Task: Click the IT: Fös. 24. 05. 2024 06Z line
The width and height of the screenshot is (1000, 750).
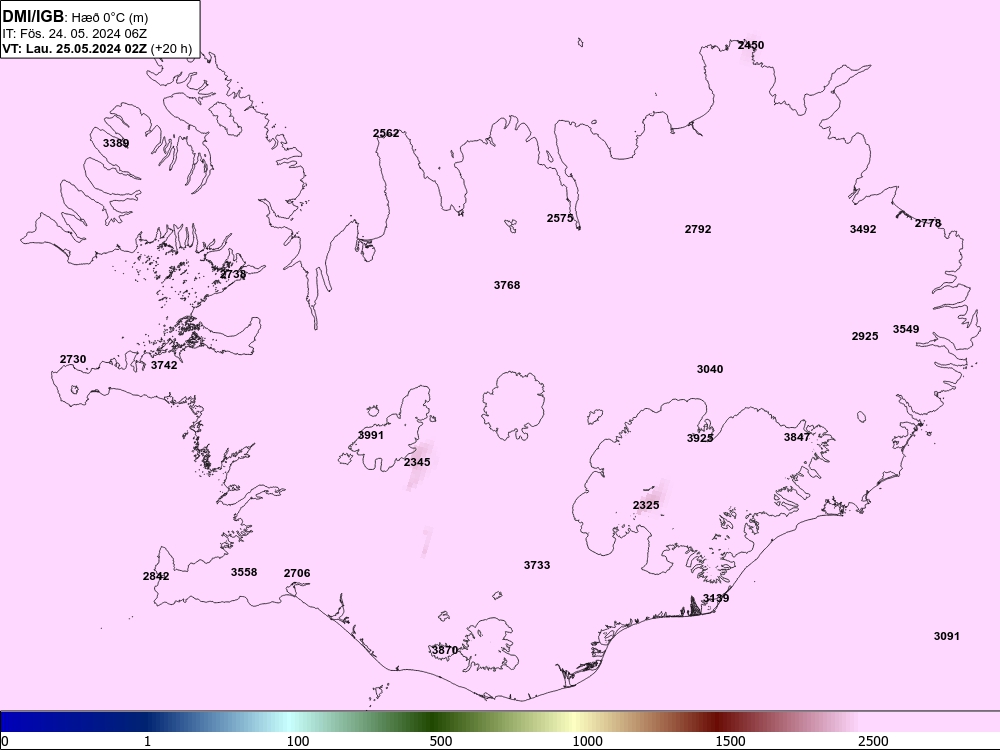Action: click(x=75, y=33)
